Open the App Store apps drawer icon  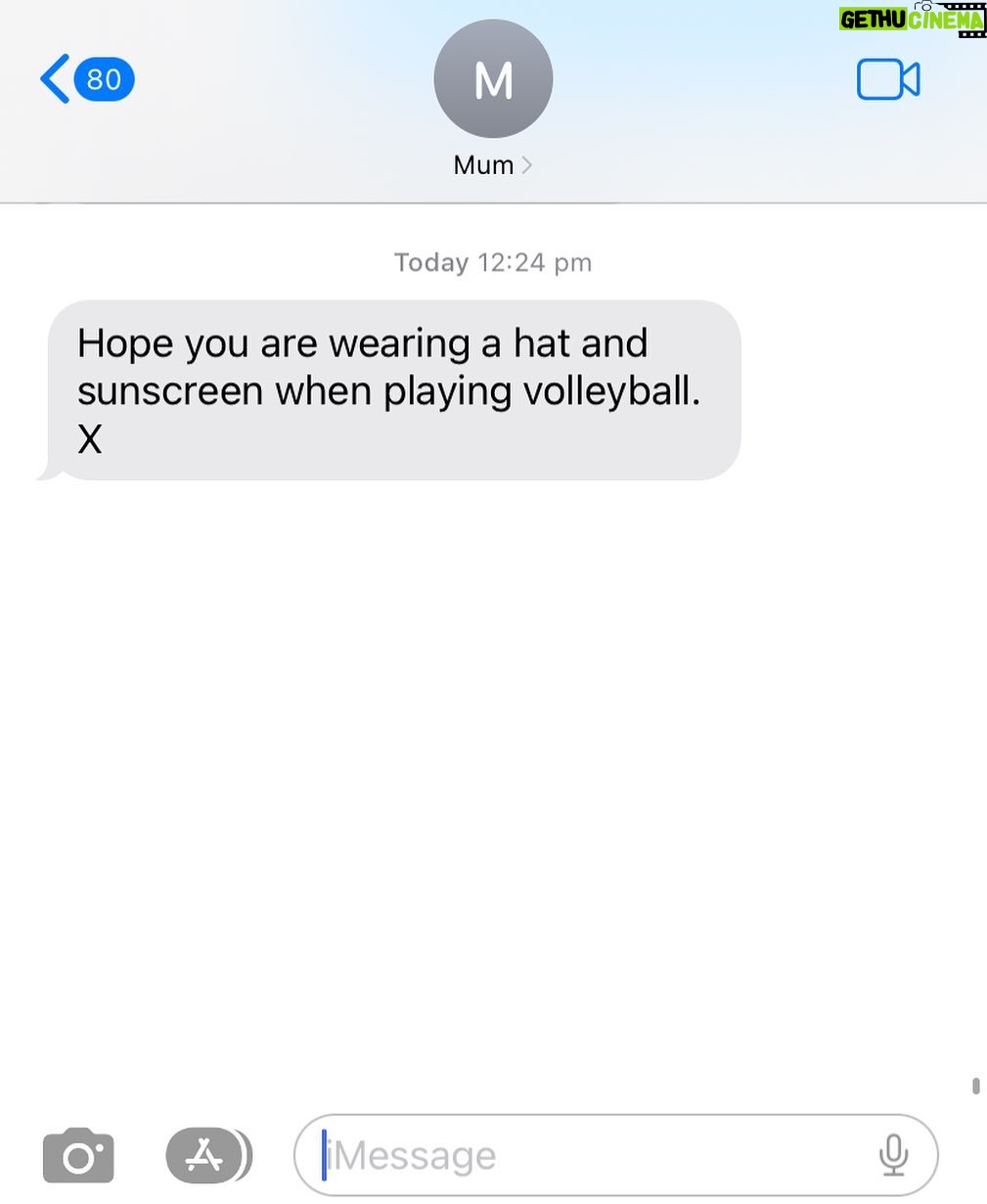pyautogui.click(x=202, y=1155)
